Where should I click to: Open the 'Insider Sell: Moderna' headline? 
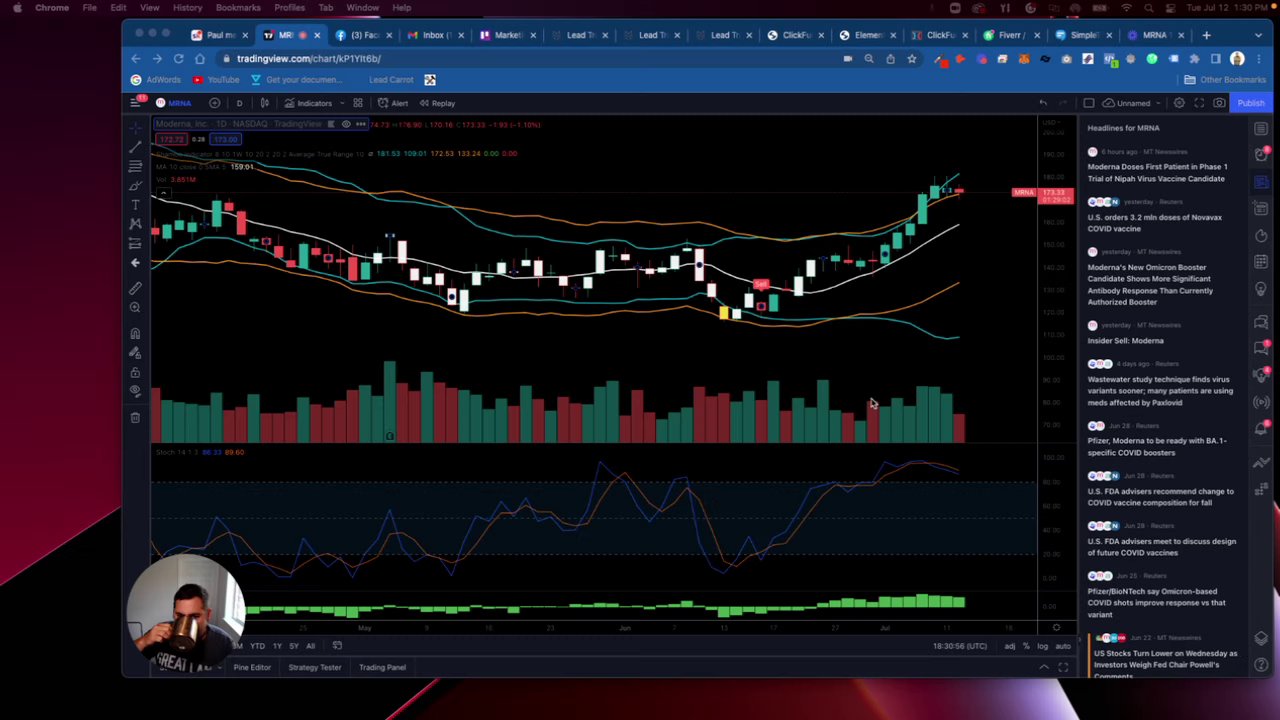pyautogui.click(x=1125, y=341)
